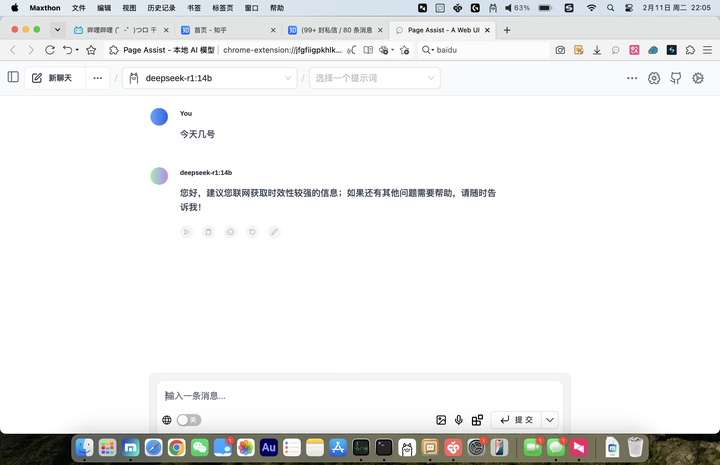Open Google Chrome from the dock
Screen dimensions: 720x465
click(x=176, y=447)
